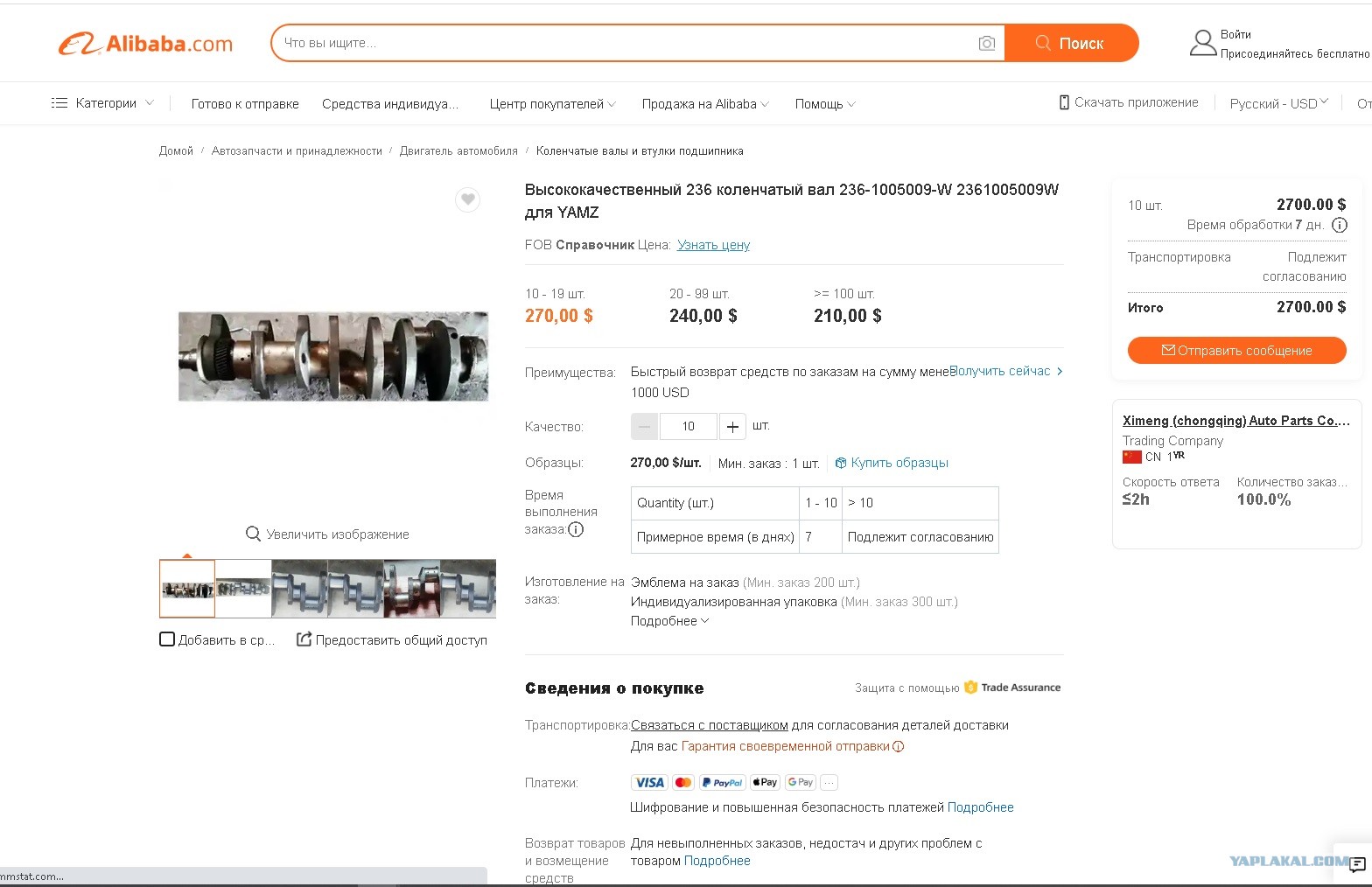This screenshot has width=1372, height=887.
Task: Expand Подробнее under custom manufacturing
Action: pos(670,621)
